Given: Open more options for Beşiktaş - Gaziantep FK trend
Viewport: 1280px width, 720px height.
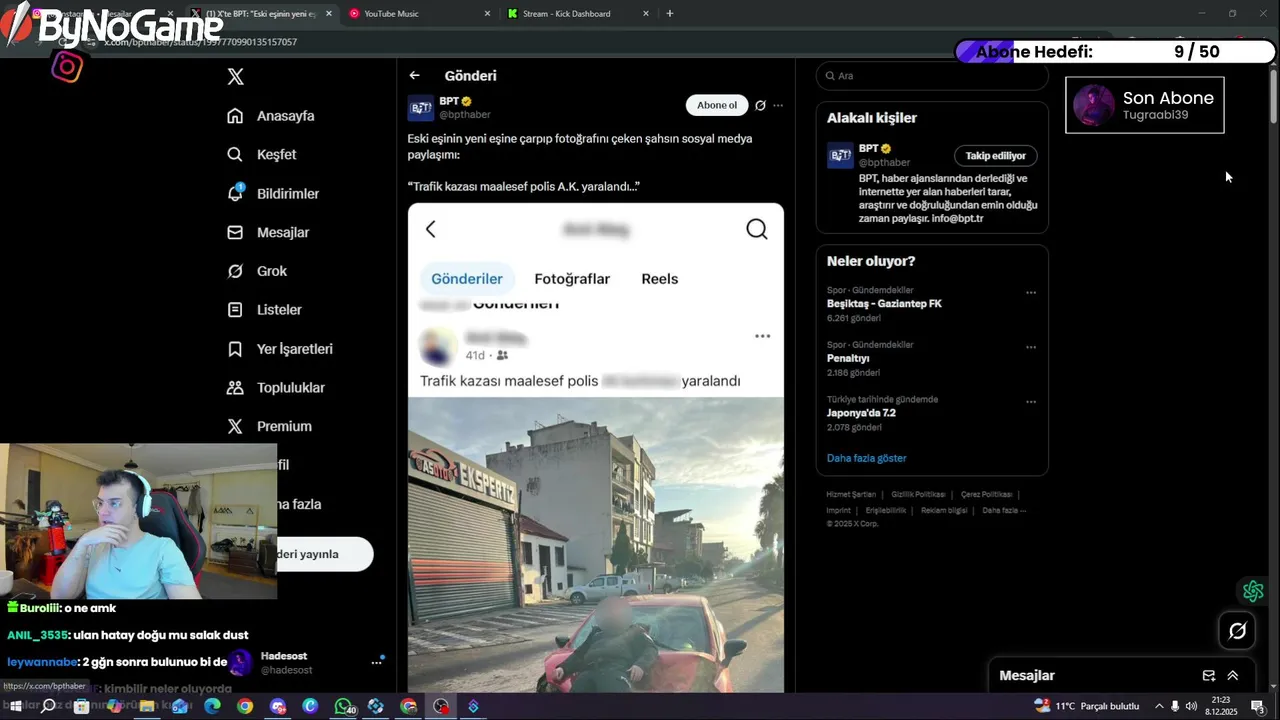Looking at the screenshot, I should tap(1031, 293).
